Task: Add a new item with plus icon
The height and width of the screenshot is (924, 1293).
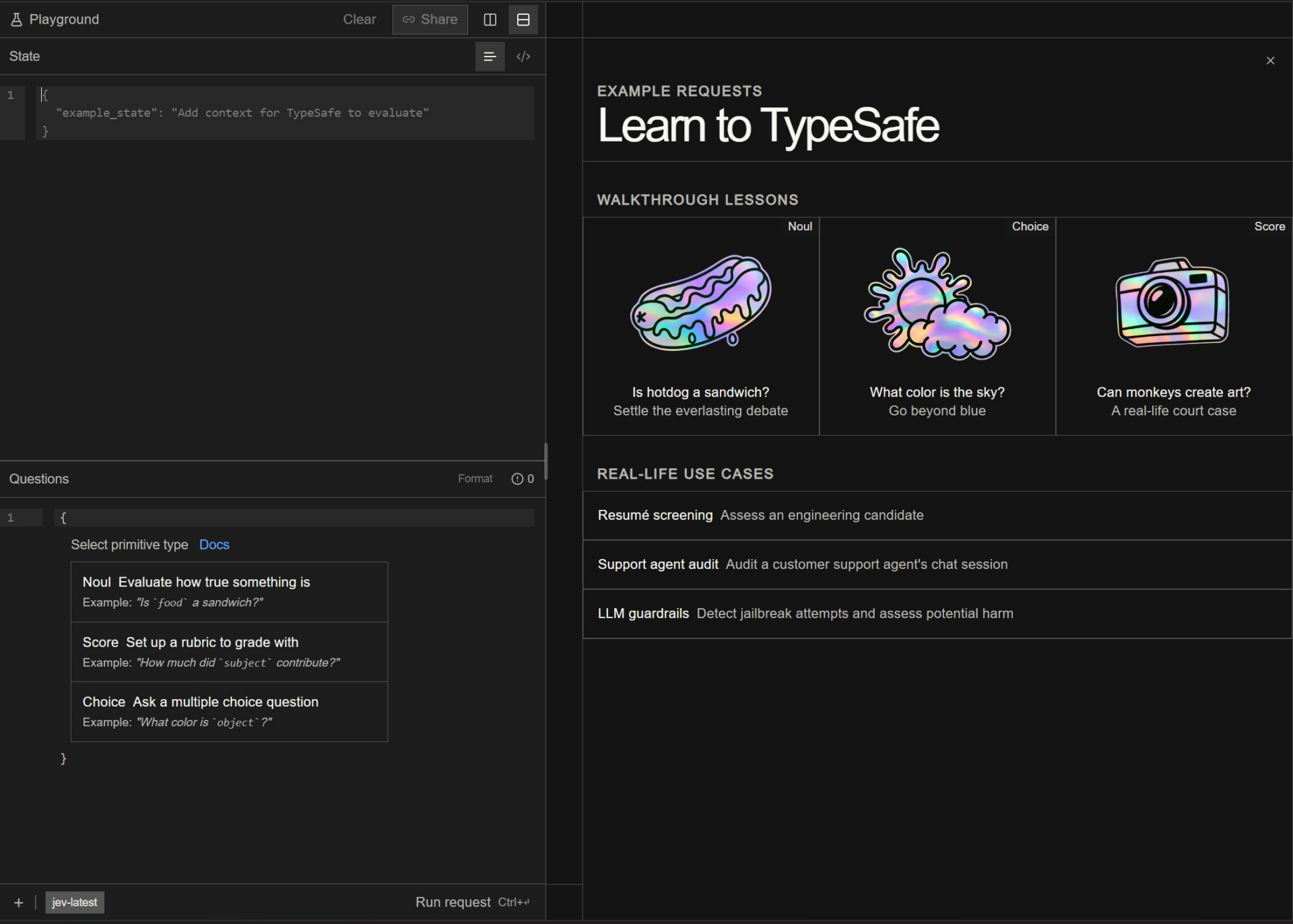Action: click(x=19, y=902)
